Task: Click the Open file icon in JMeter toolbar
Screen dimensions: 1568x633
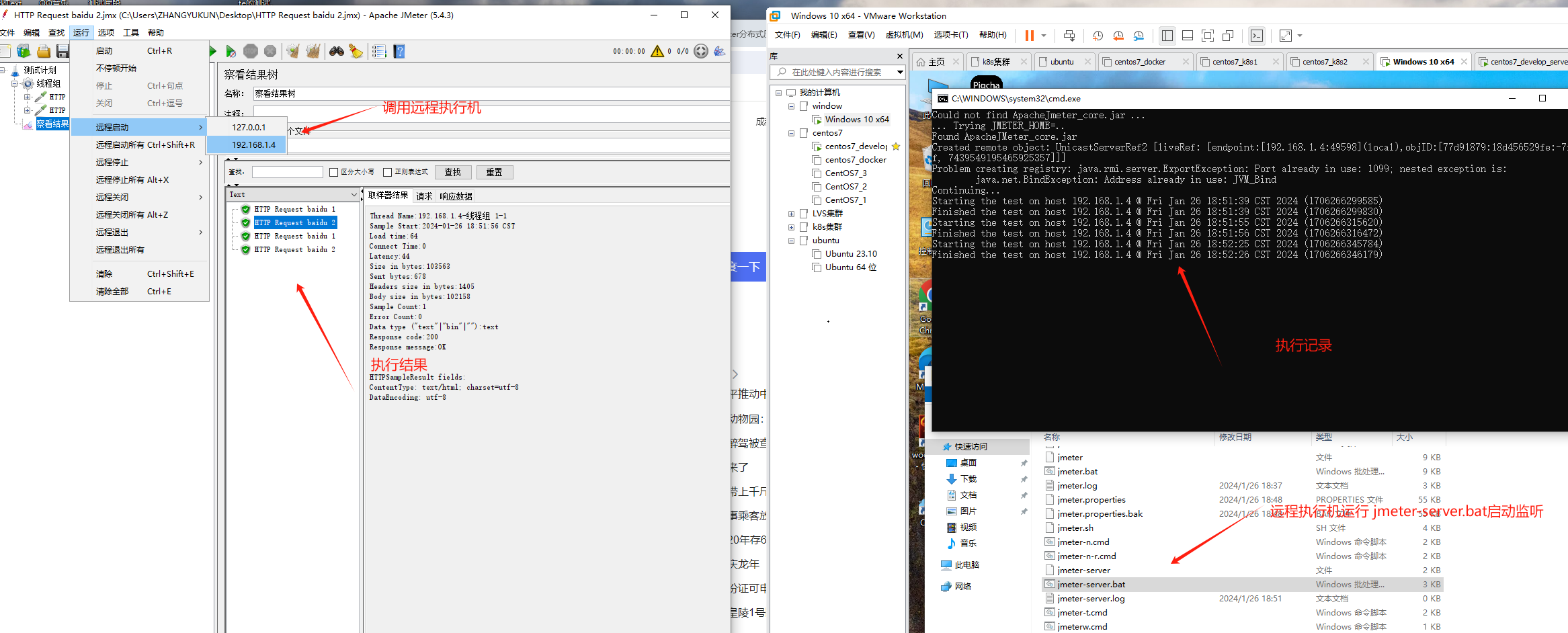Action: (44, 51)
